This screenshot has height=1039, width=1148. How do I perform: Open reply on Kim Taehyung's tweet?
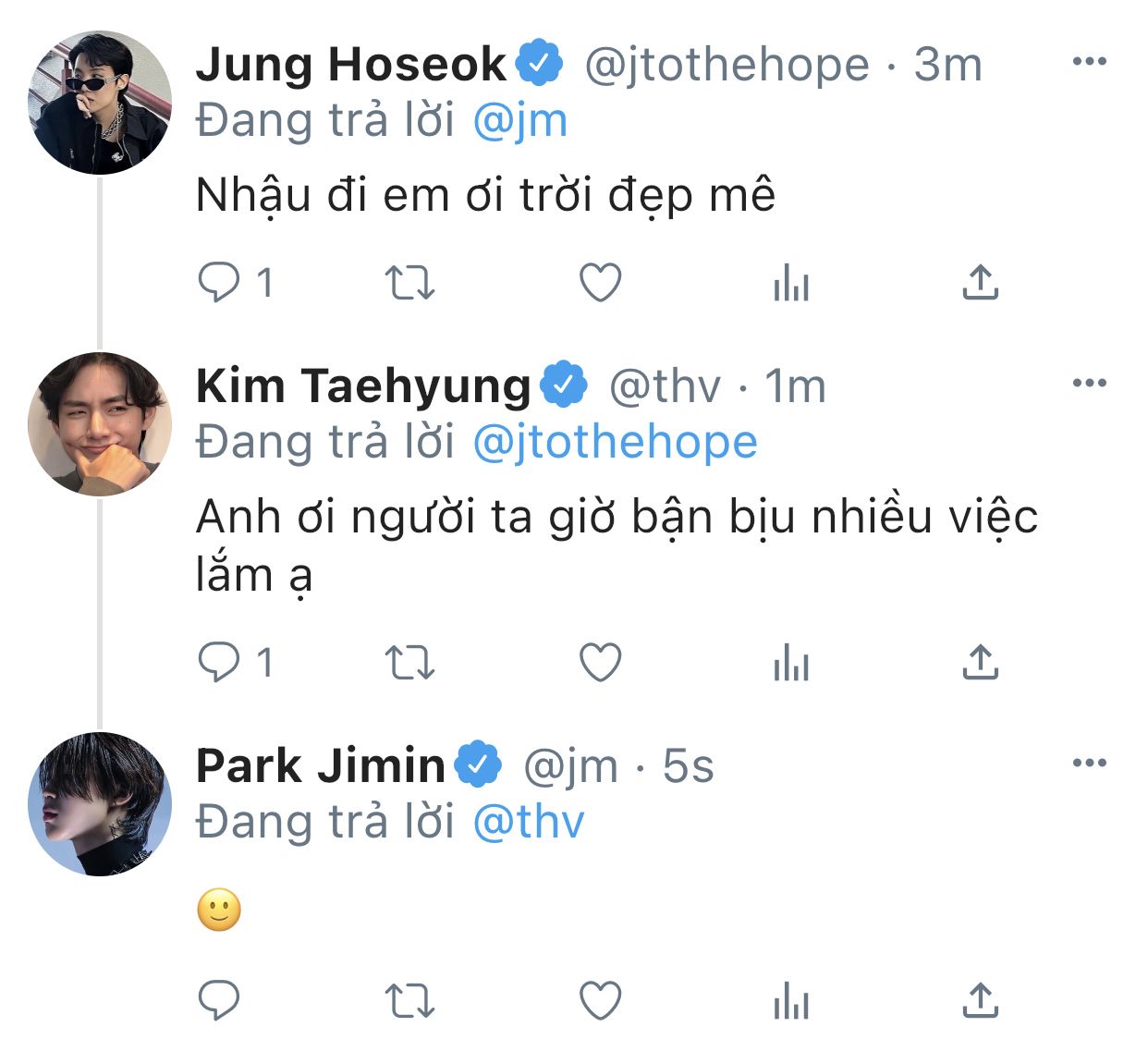tap(219, 663)
